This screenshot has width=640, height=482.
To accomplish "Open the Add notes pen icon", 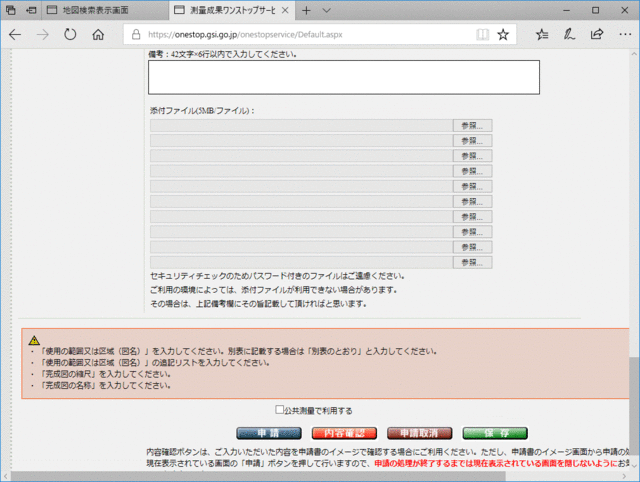I will [x=569, y=35].
